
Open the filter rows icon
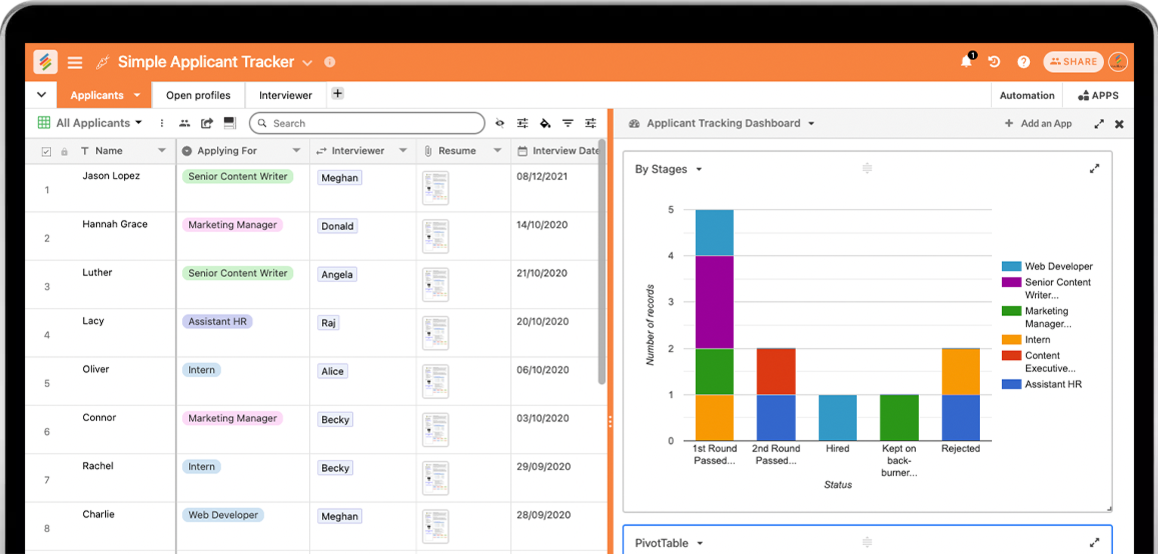point(568,123)
